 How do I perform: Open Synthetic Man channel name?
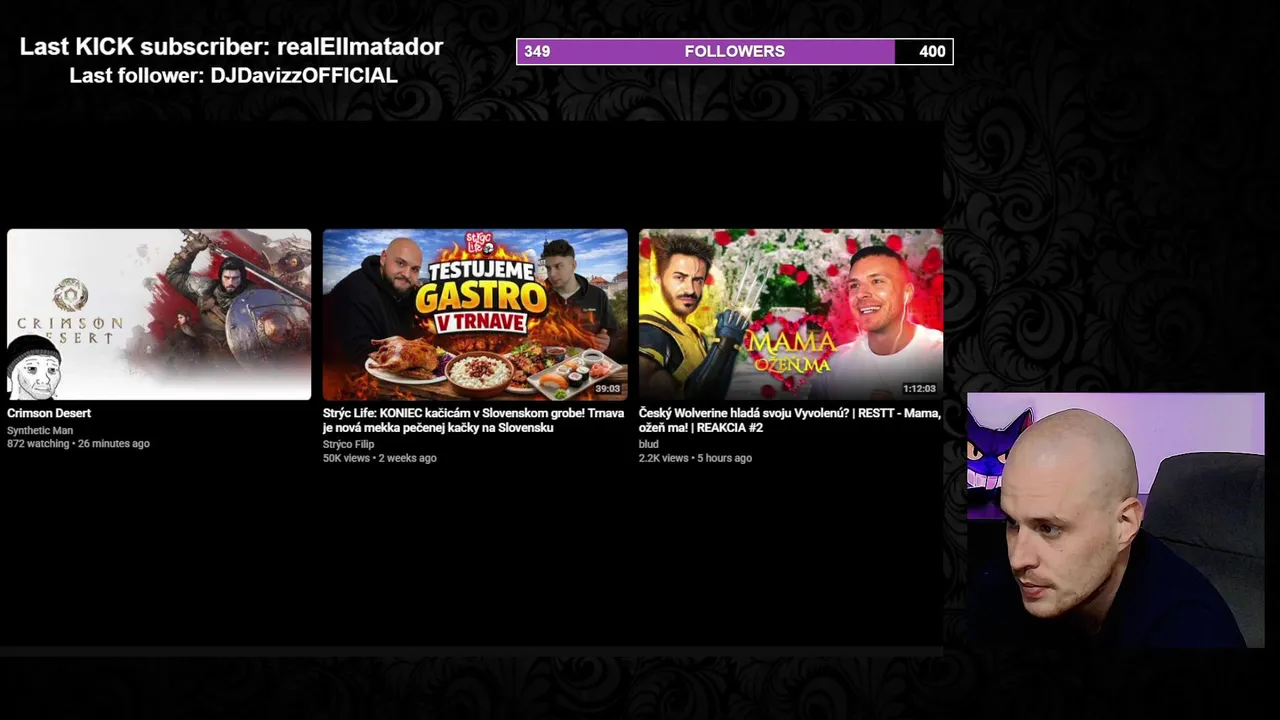pyautogui.click(x=40, y=431)
